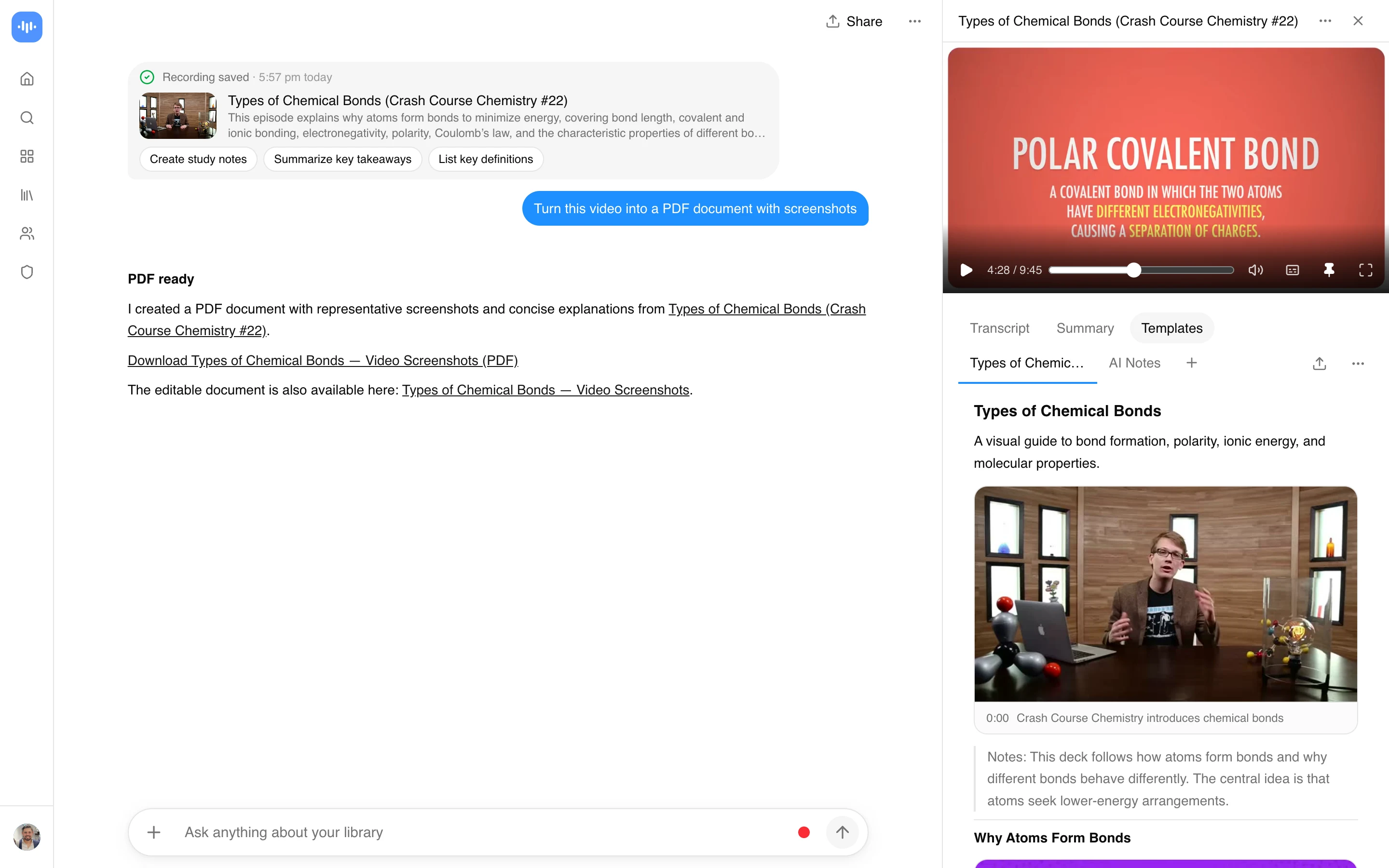Screen dimensions: 1389x868
Task: Open the chat more options menu beside Share
Action: click(915, 21)
